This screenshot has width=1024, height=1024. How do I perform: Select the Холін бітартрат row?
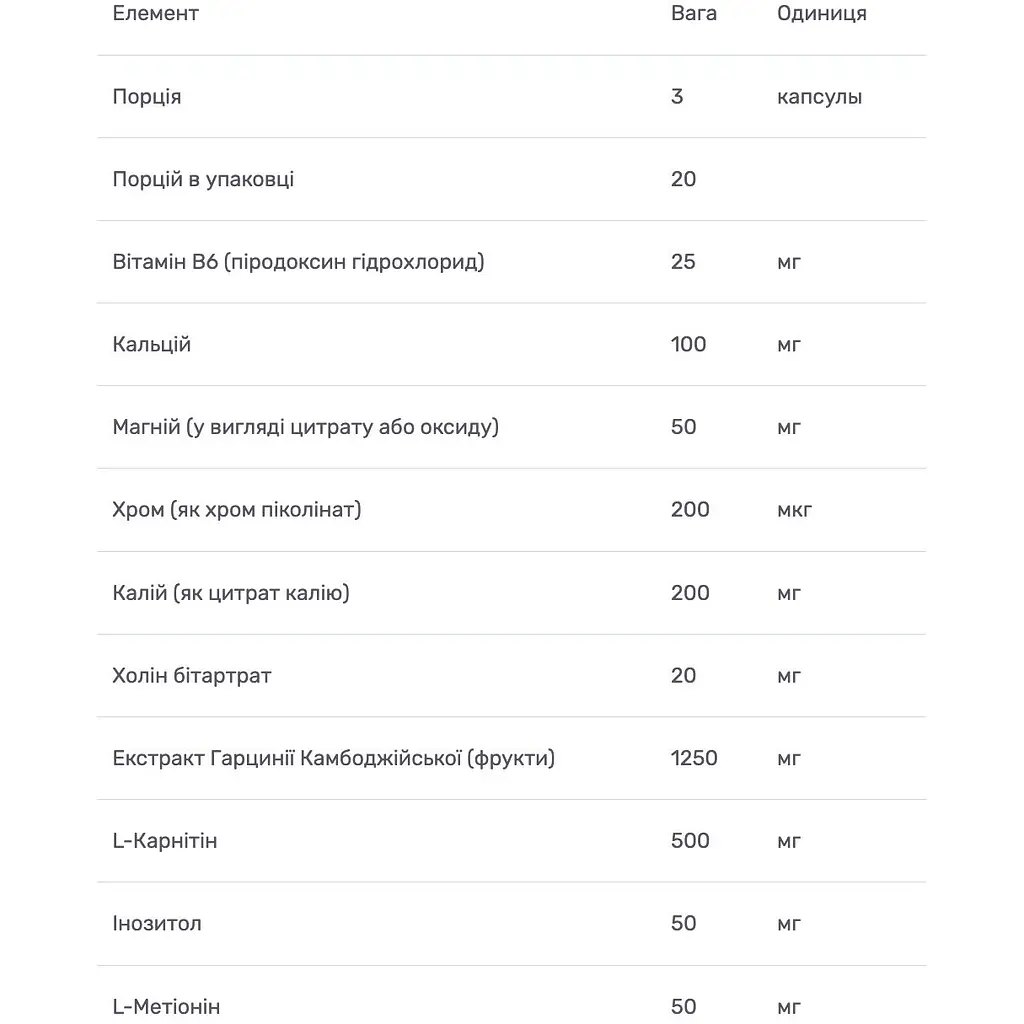[192, 676]
